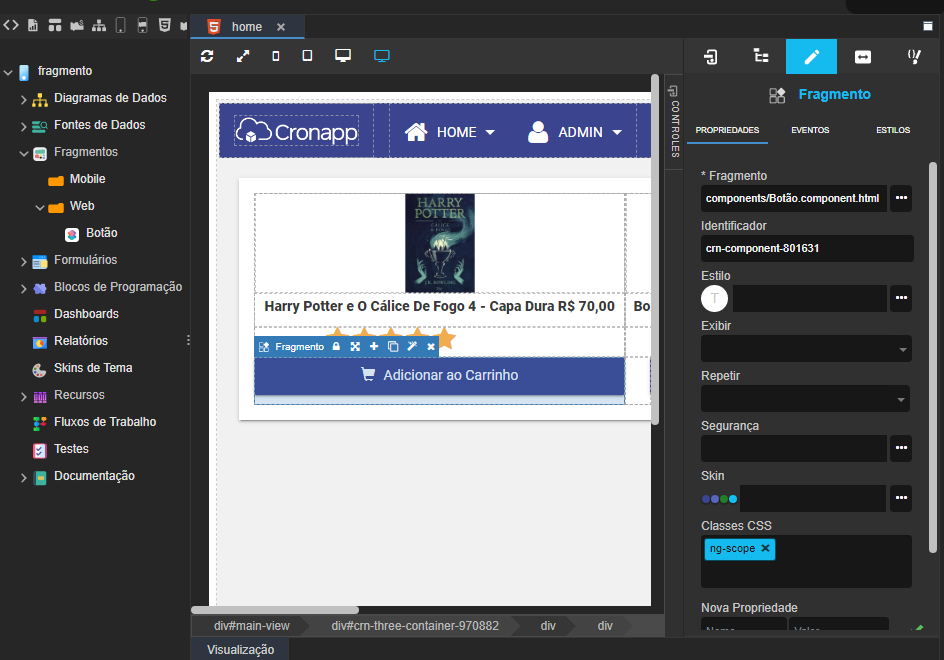Select Testes in the project tree
This screenshot has width=944, height=660.
(x=71, y=449)
